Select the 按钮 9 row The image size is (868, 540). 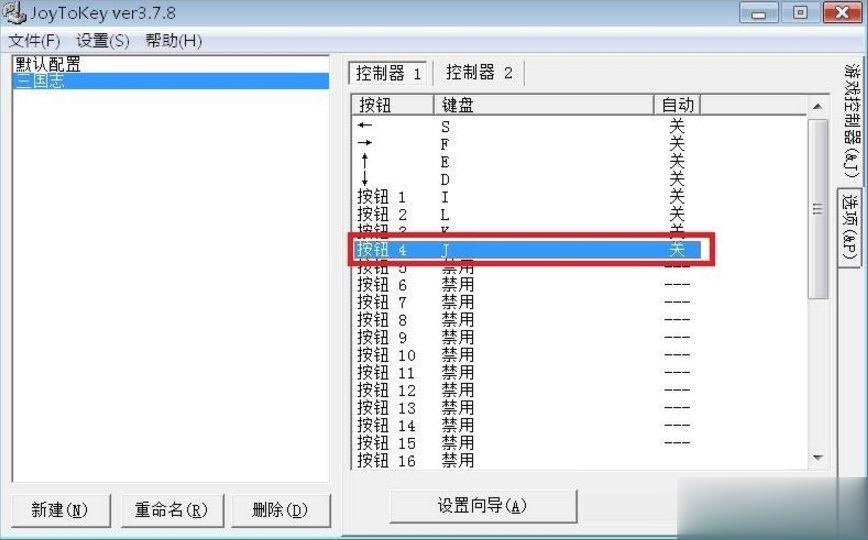pyautogui.click(x=527, y=337)
